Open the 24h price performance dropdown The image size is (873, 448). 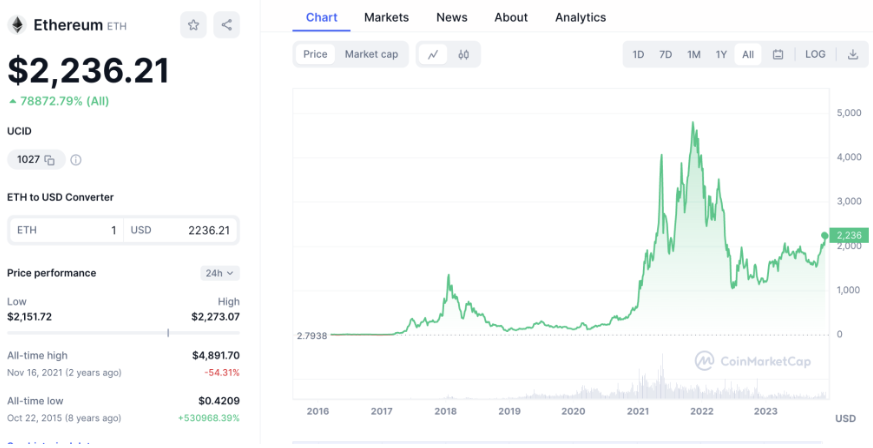pyautogui.click(x=219, y=273)
